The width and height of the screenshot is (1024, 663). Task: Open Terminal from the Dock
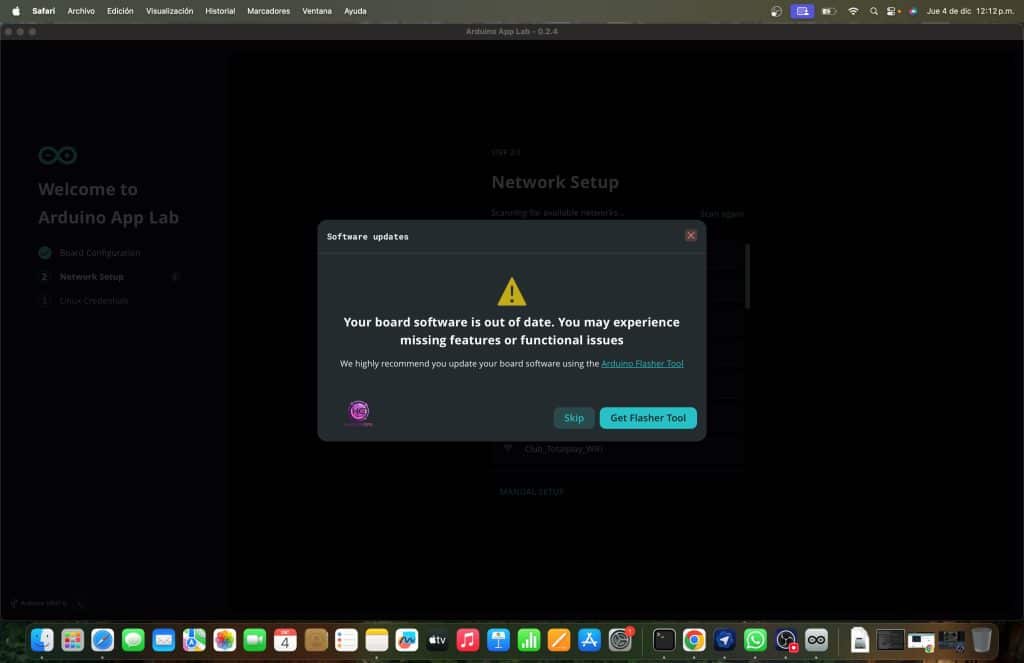coord(664,640)
